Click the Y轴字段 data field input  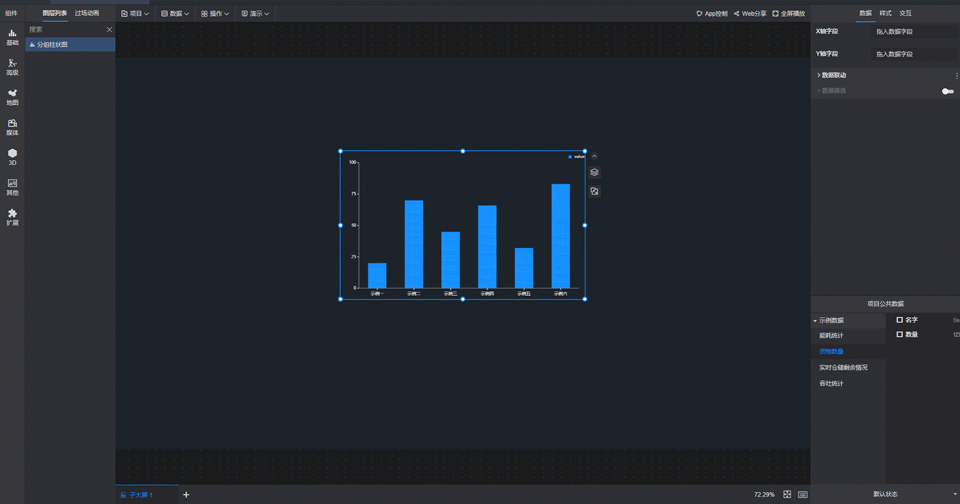point(913,54)
